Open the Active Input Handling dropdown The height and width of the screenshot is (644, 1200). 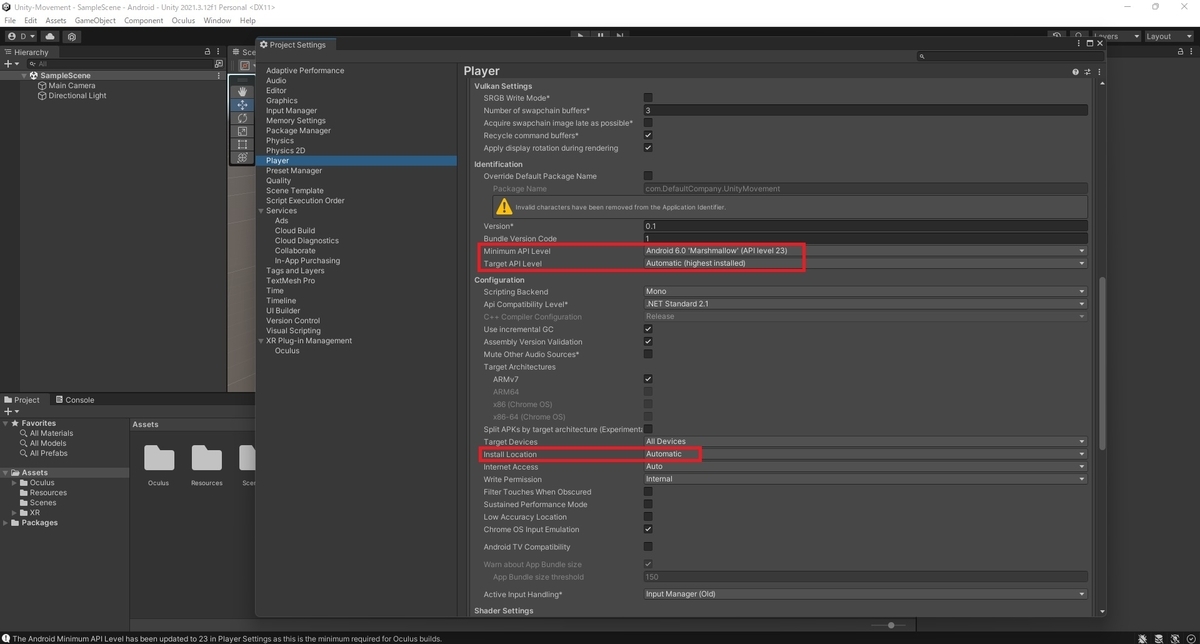click(865, 594)
